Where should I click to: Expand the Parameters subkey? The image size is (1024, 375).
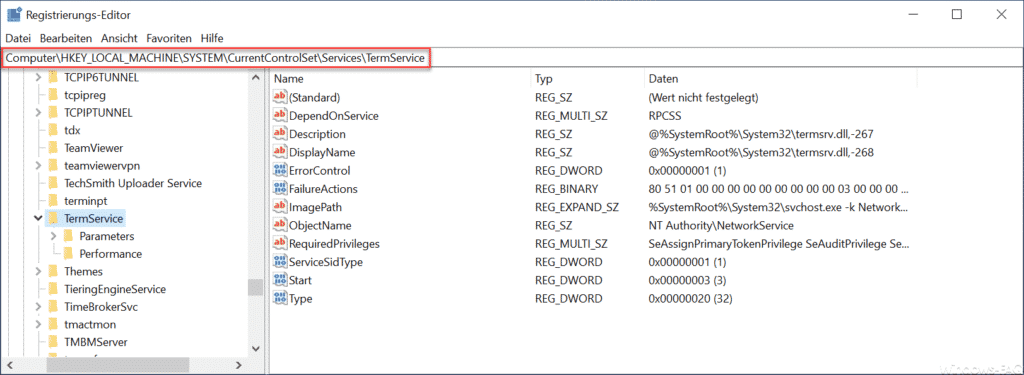(x=54, y=236)
